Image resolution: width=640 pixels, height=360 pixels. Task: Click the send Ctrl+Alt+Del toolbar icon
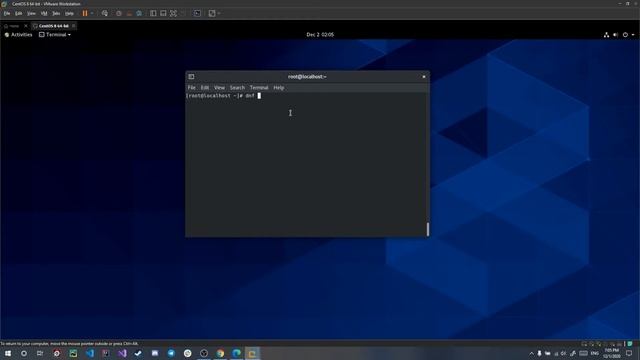(x=105, y=13)
